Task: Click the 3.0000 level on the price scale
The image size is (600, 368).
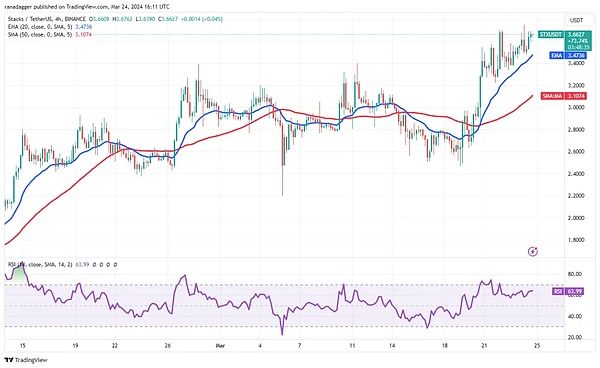Action: [x=576, y=107]
